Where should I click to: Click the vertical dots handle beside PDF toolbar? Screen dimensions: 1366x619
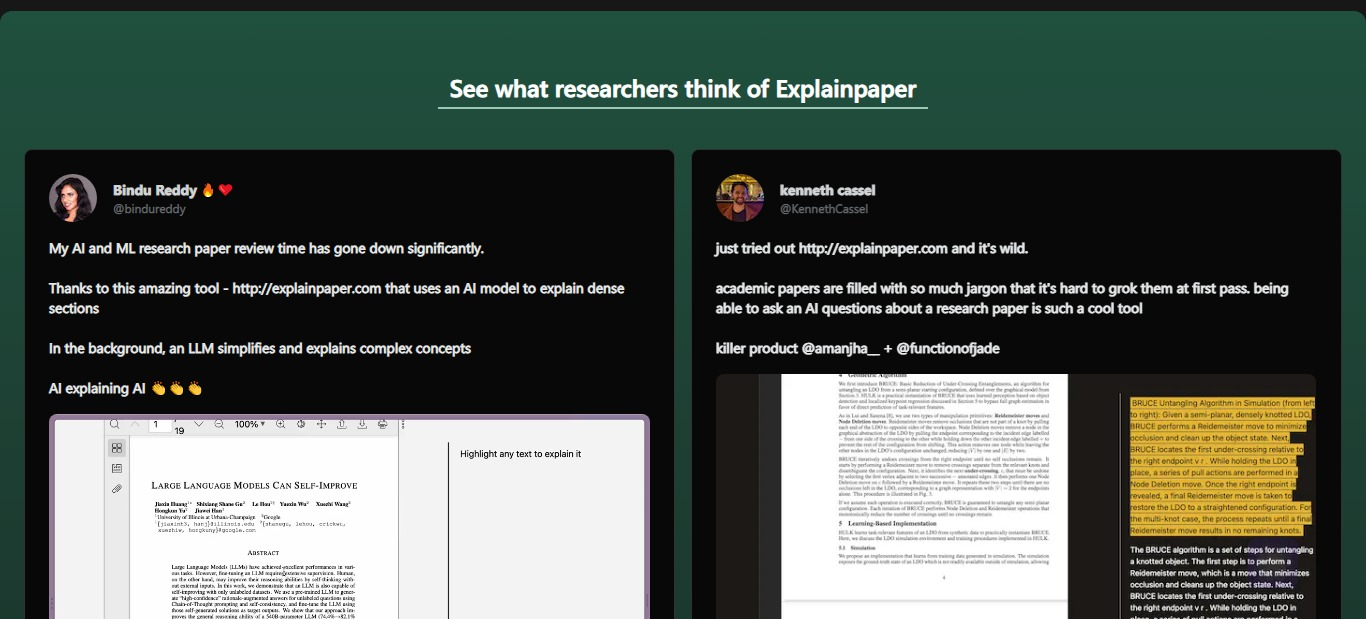(403, 424)
